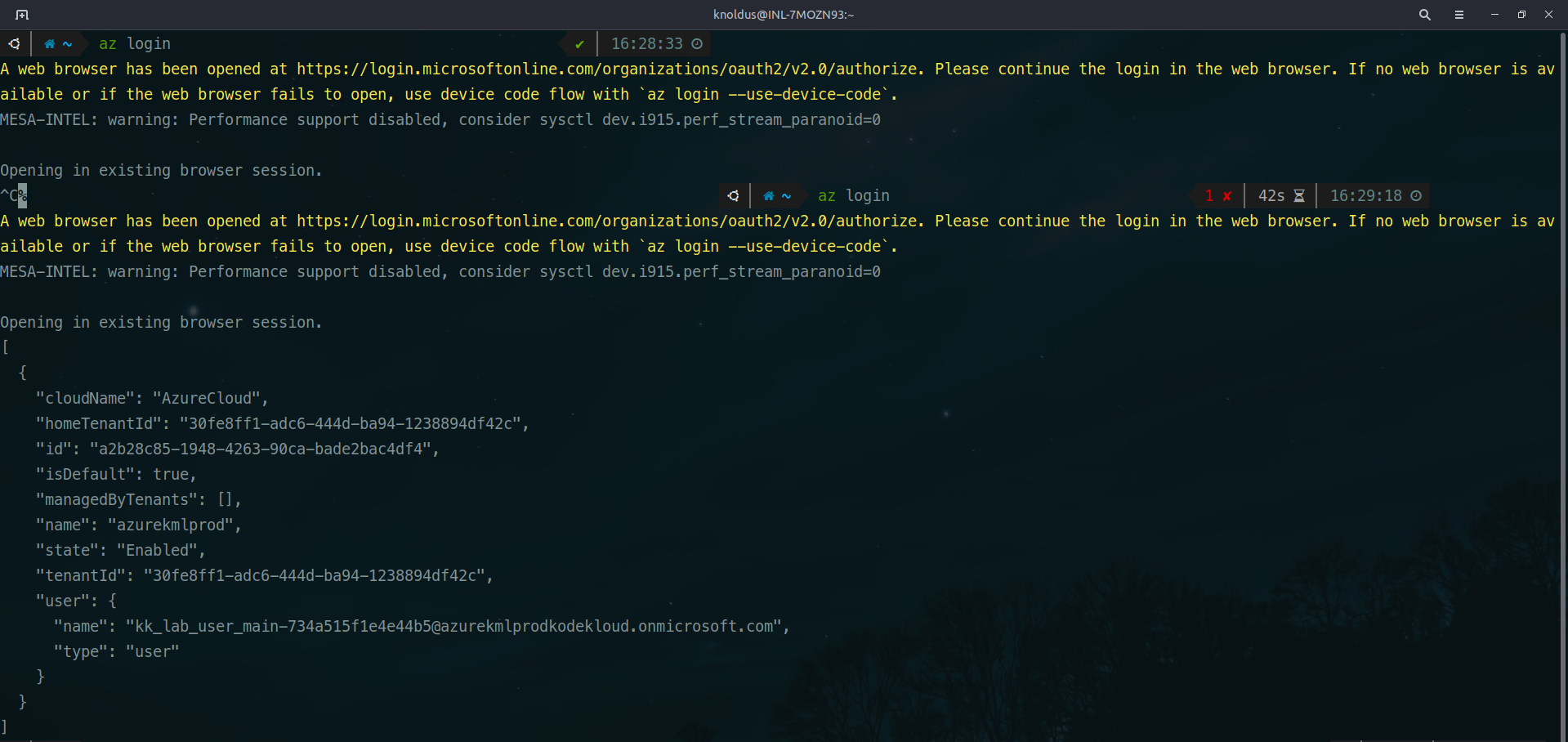Open the first login.microsoftonline.com URL
The height and width of the screenshot is (742, 1568).
pyautogui.click(x=610, y=69)
